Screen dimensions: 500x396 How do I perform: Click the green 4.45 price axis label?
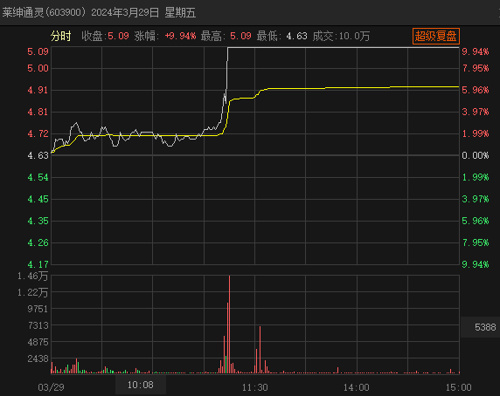38,199
